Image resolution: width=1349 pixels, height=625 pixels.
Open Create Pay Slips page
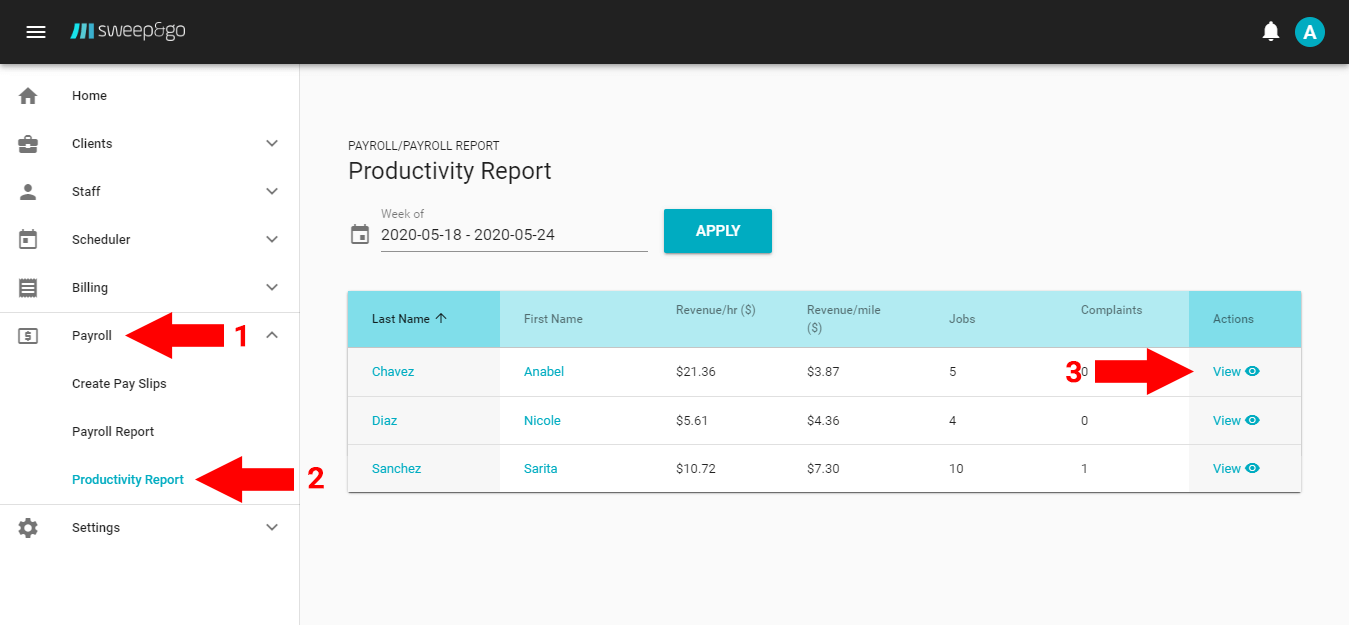119,384
